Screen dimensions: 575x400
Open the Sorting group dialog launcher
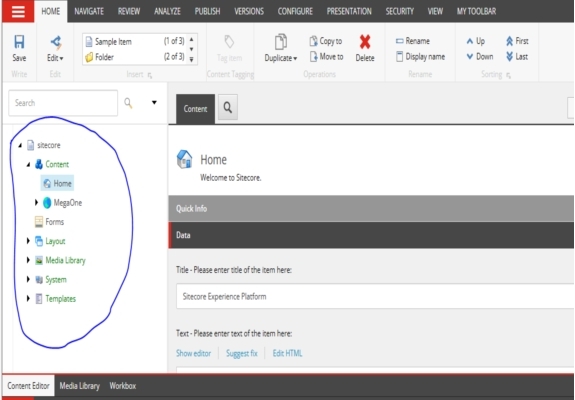[508, 75]
